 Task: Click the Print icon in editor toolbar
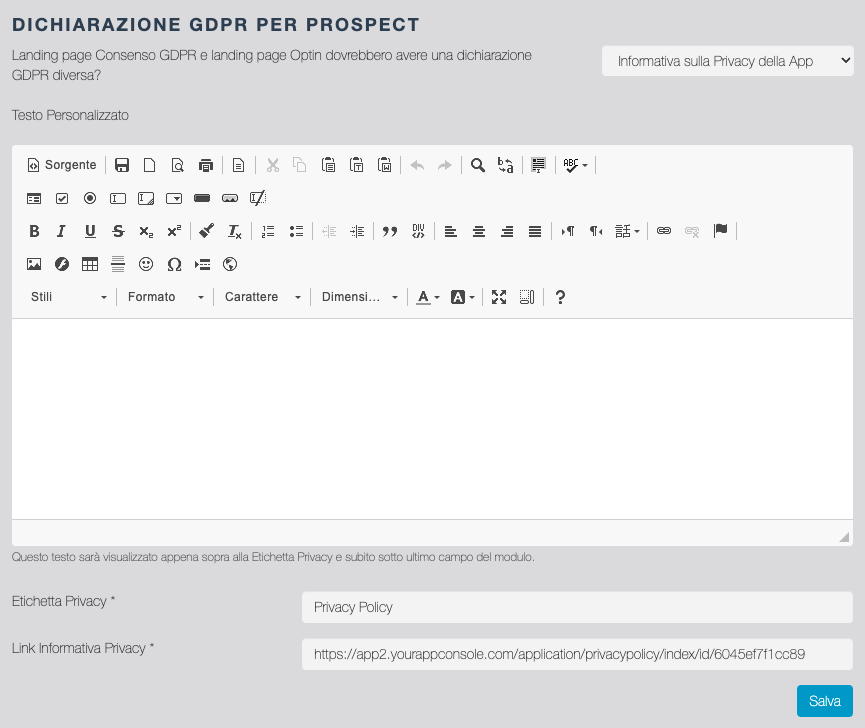pyautogui.click(x=206, y=165)
